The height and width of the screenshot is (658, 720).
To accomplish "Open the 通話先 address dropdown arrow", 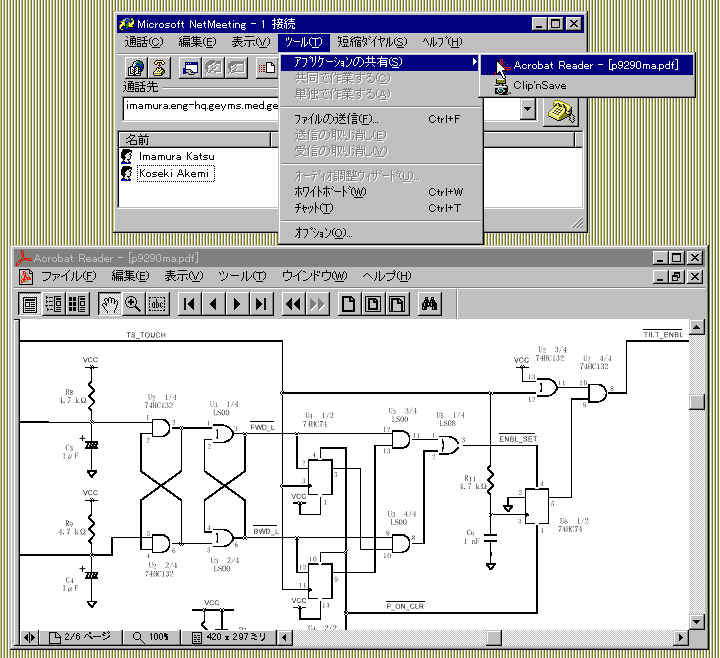I will pyautogui.click(x=528, y=109).
